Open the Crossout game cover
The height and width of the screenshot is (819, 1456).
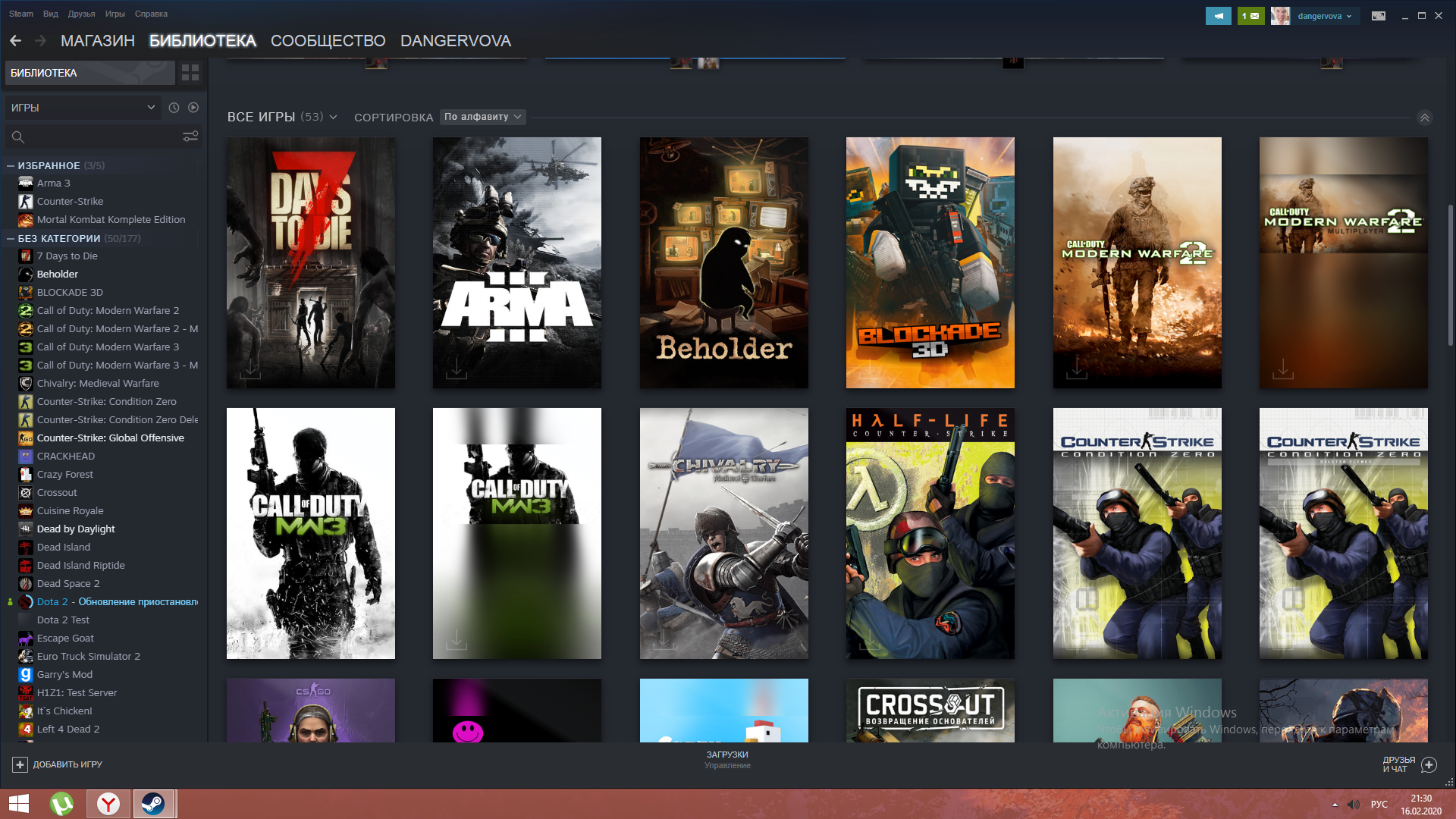pos(930,711)
